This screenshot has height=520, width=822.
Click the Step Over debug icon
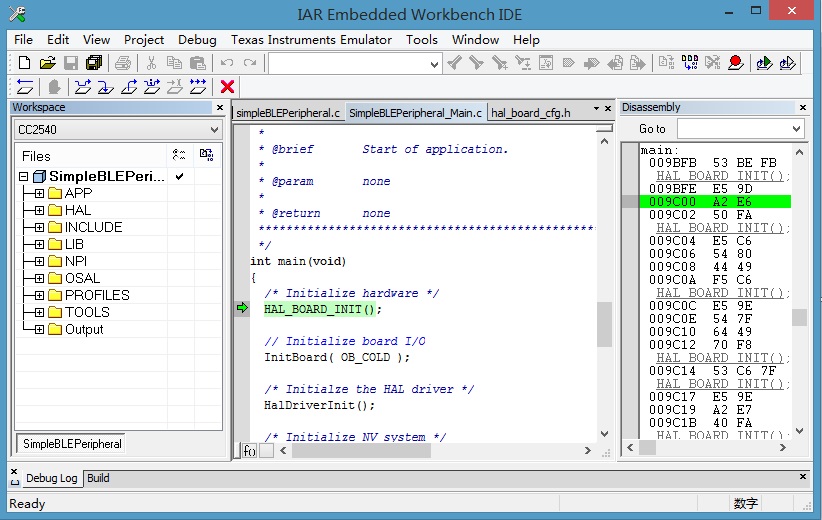82,86
